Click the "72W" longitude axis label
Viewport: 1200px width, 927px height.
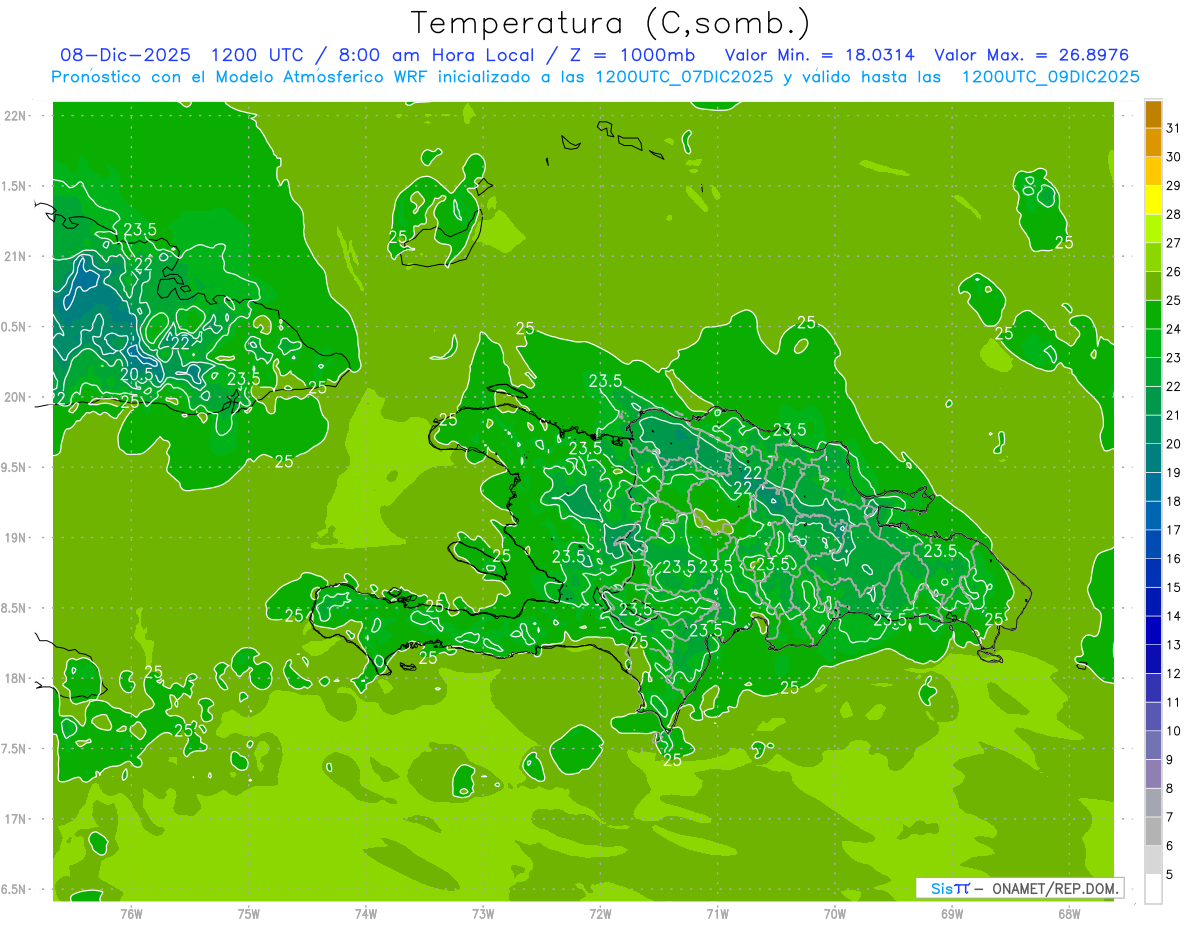click(x=600, y=913)
